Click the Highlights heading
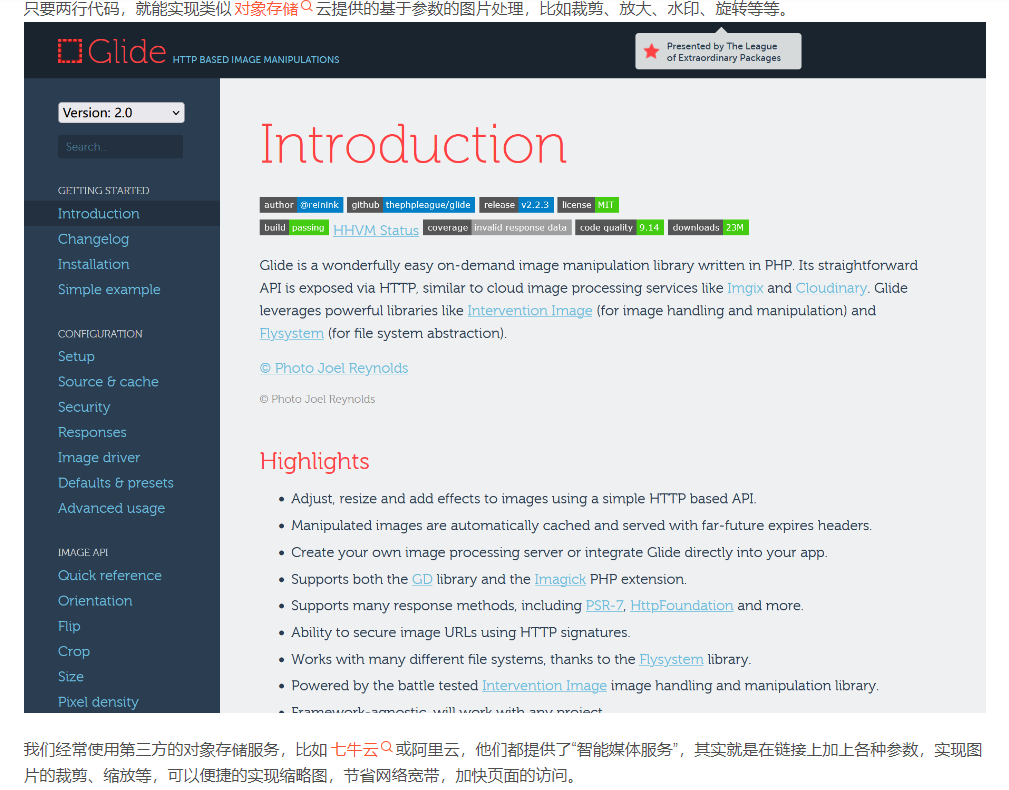The width and height of the screenshot is (1009, 790). click(x=315, y=461)
